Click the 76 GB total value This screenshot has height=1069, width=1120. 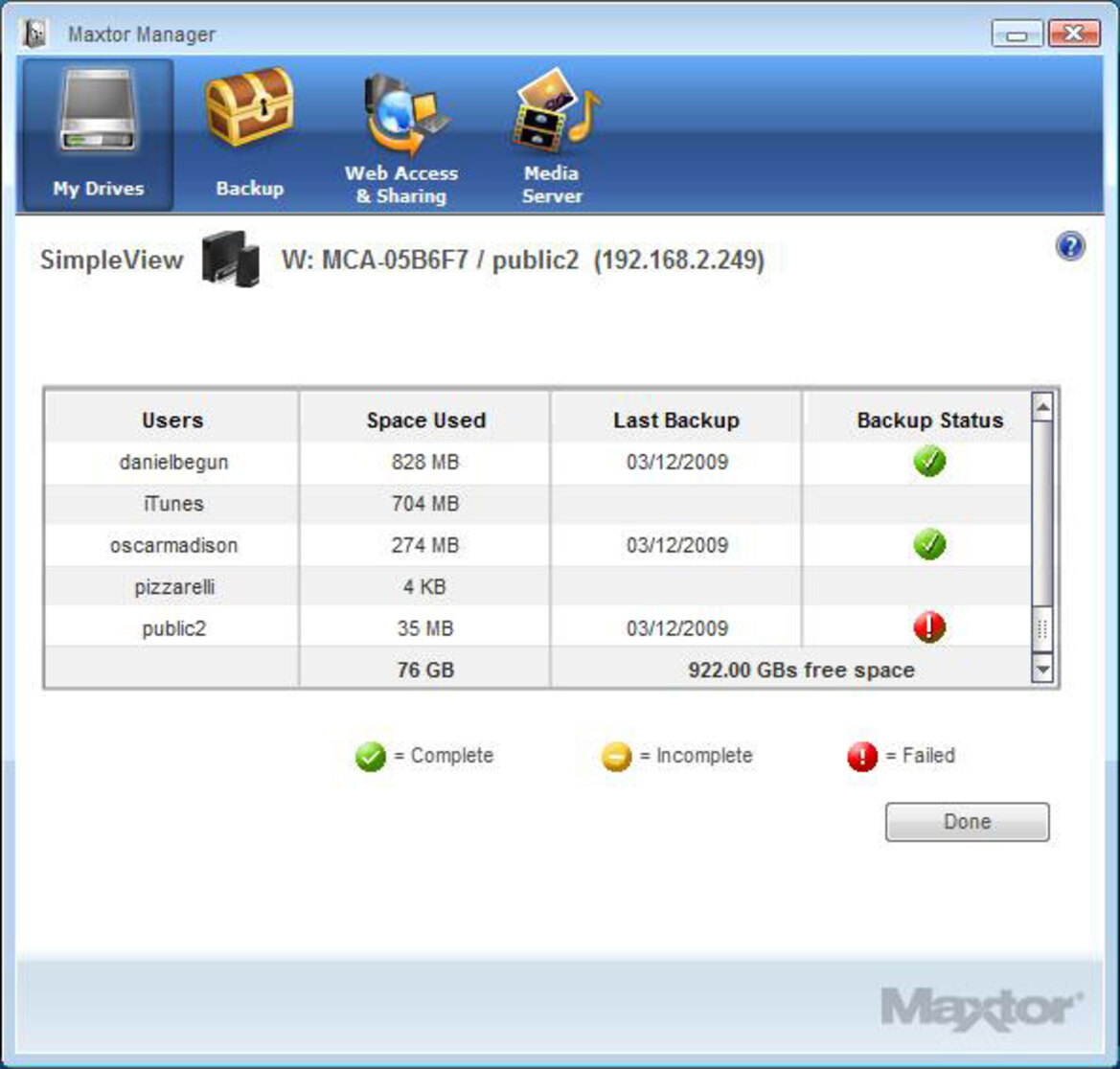(x=425, y=670)
